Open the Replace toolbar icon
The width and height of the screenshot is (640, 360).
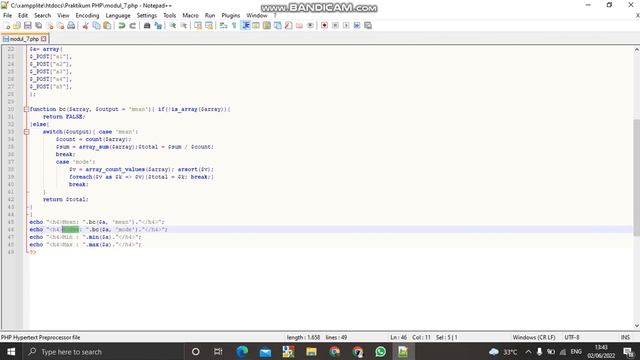158,26
